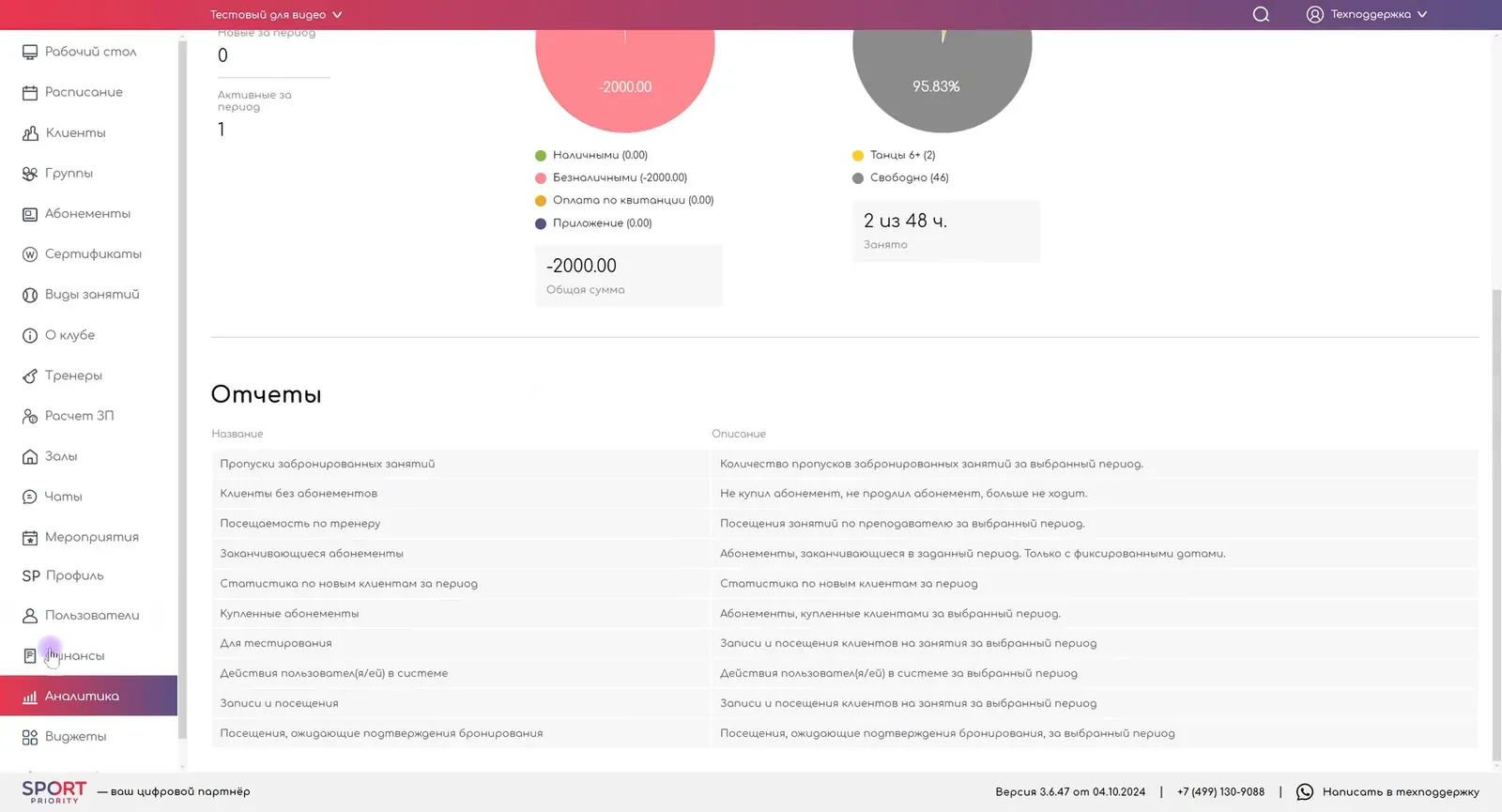Toggle the Танцы 6+ yellow legend dot
This screenshot has width=1502, height=812.
coord(858,155)
